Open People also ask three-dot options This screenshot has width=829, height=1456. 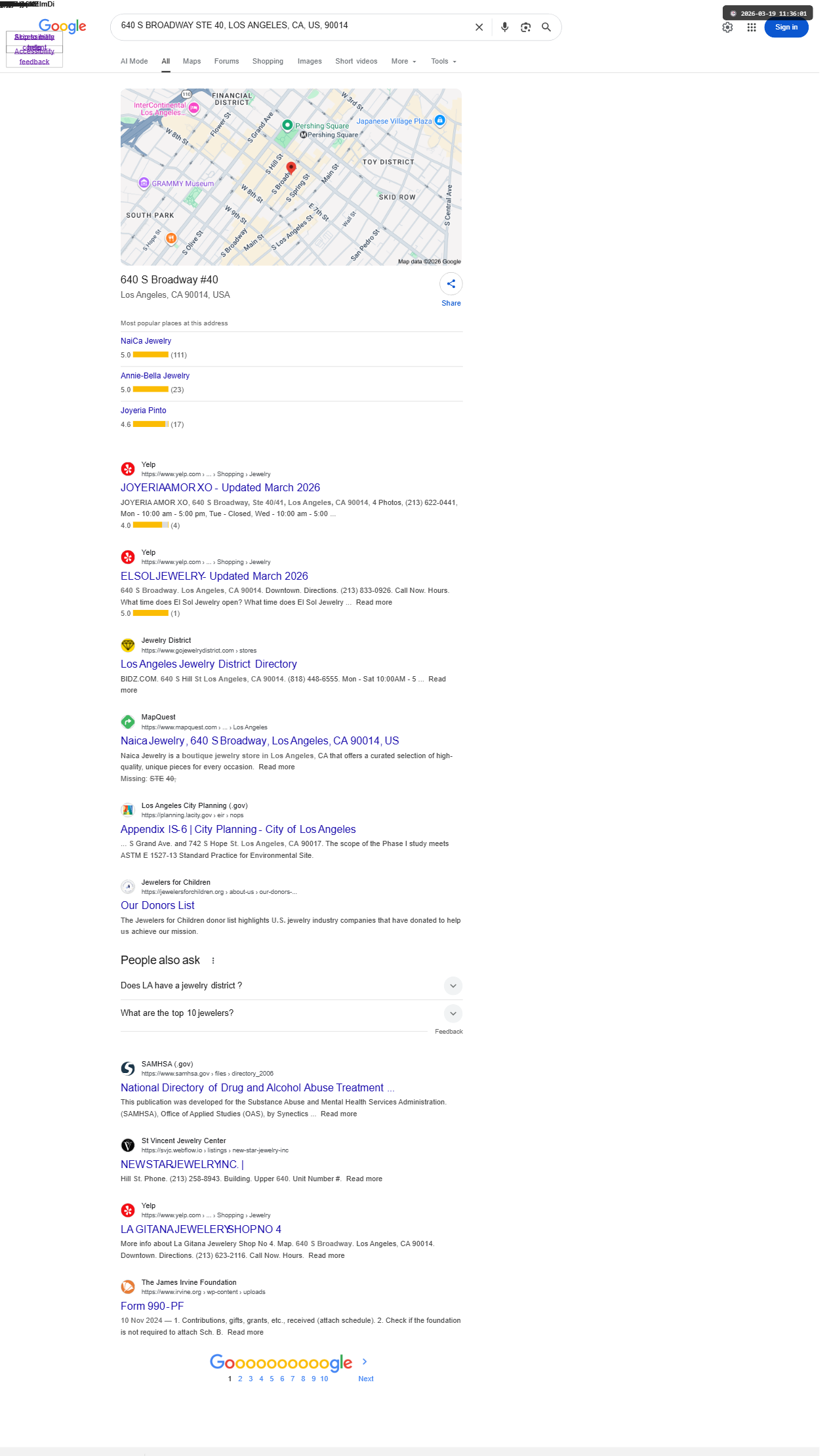click(x=213, y=960)
